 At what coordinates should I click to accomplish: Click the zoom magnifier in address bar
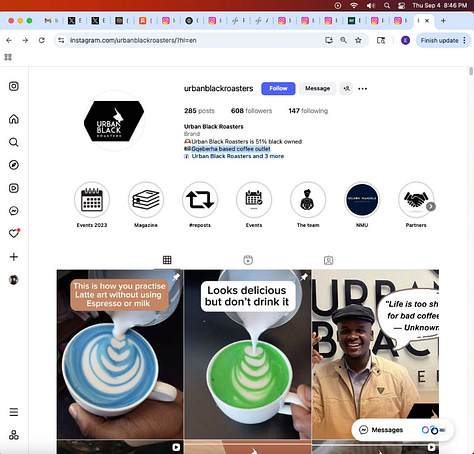pyautogui.click(x=343, y=40)
